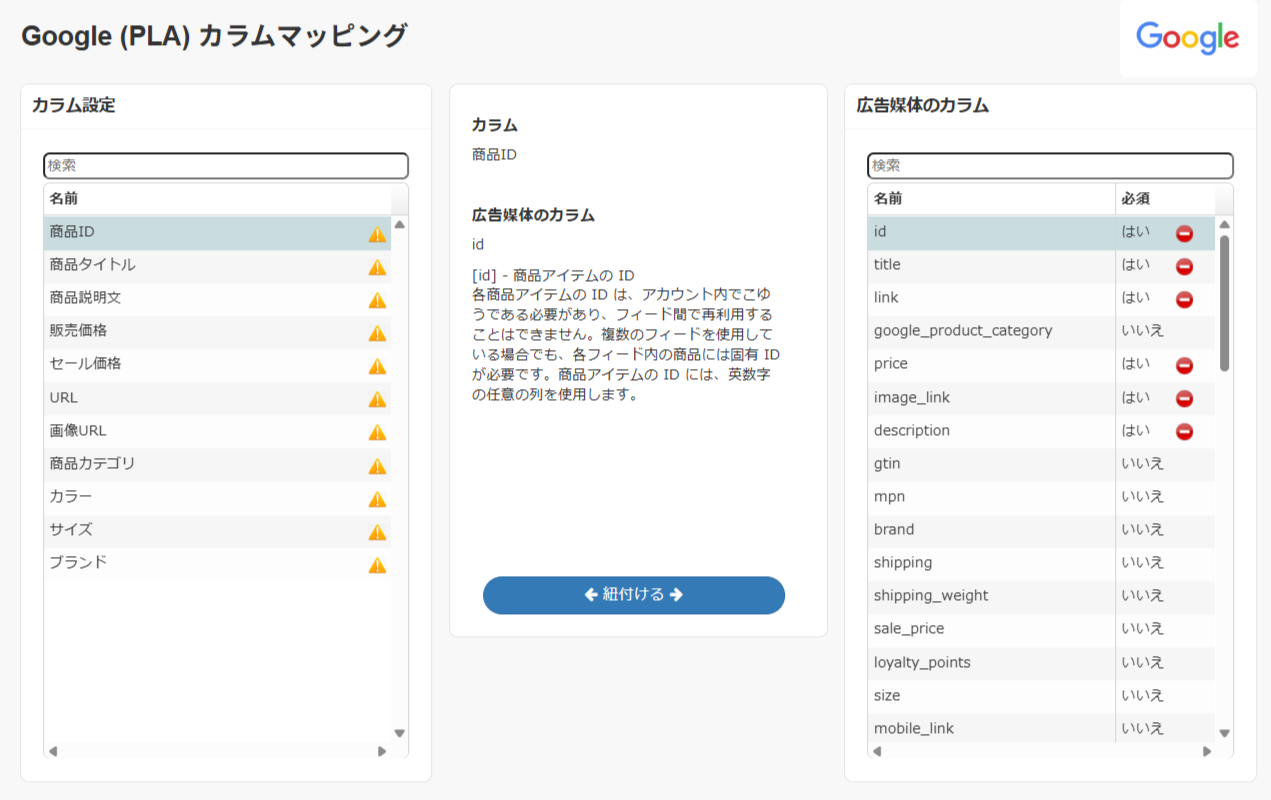Click warning icon on 商品ID row
Screen dimensions: 1271x800
pos(377,234)
